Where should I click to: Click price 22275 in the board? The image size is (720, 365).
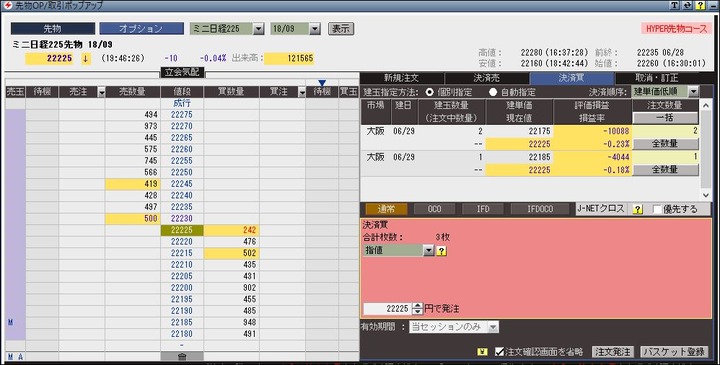tap(182, 115)
